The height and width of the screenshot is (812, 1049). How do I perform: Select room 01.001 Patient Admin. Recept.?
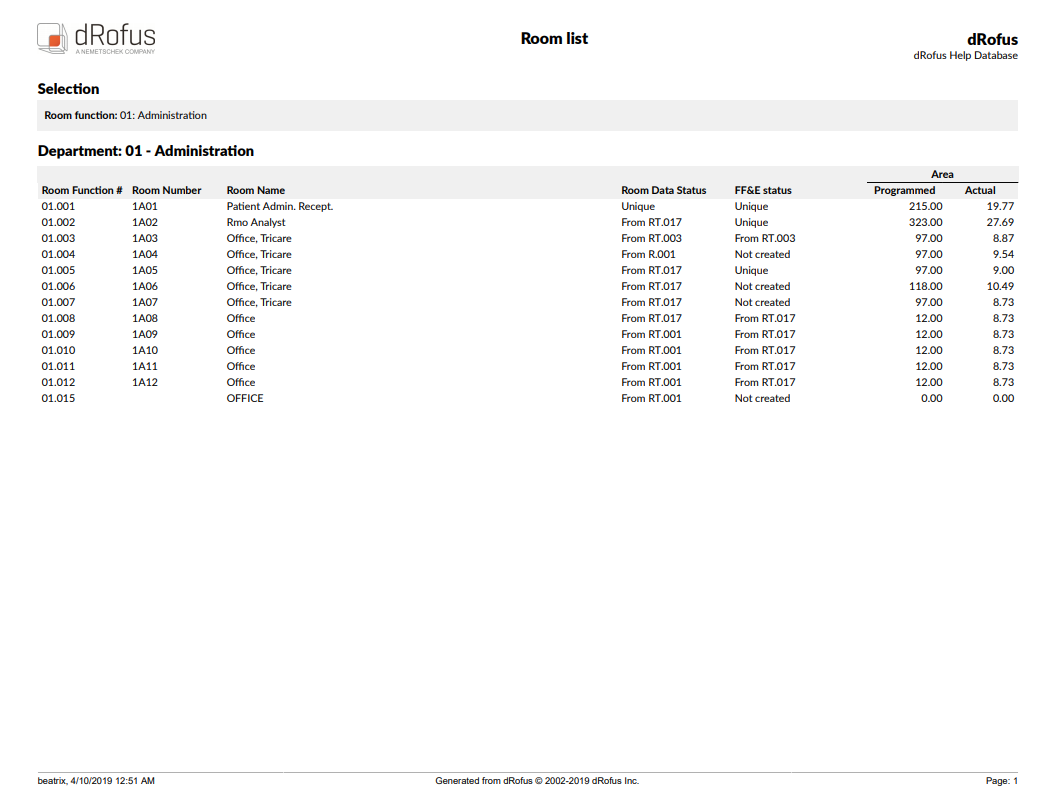(x=279, y=207)
